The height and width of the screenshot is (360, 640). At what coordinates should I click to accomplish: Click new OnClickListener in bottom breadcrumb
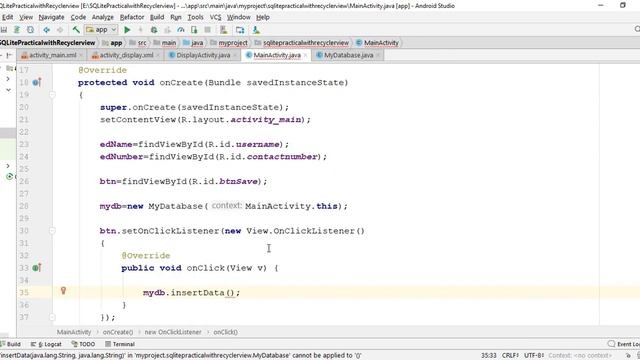tap(173, 332)
